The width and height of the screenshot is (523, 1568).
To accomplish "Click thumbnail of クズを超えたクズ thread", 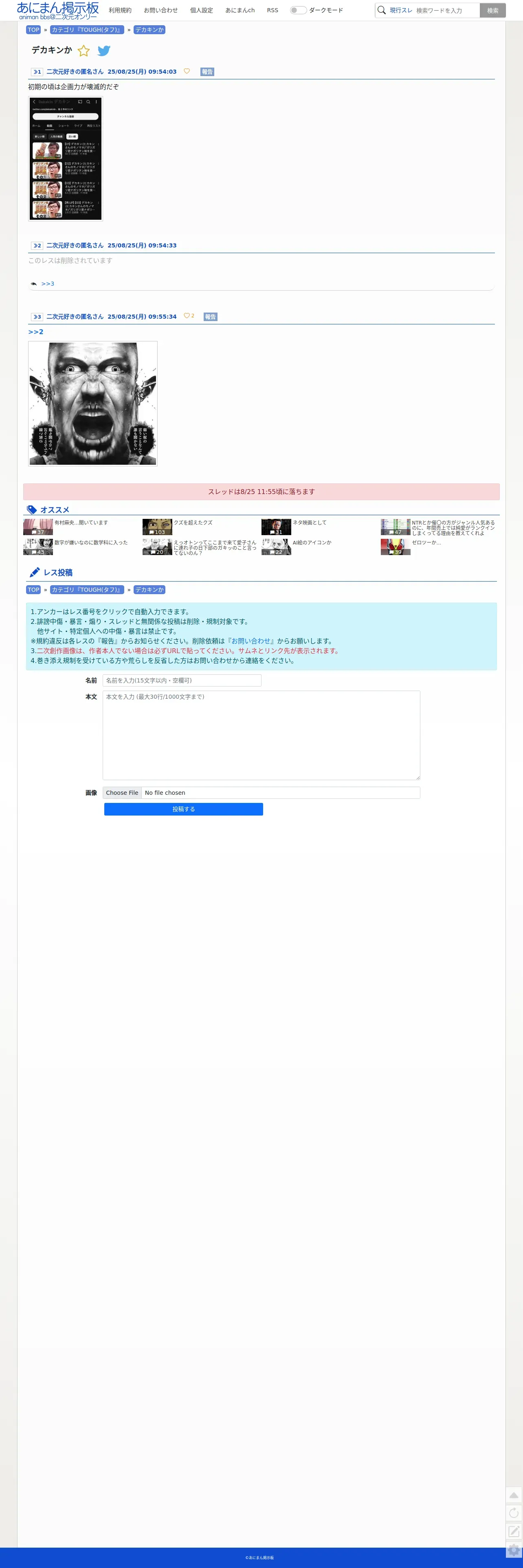I will click(x=157, y=527).
